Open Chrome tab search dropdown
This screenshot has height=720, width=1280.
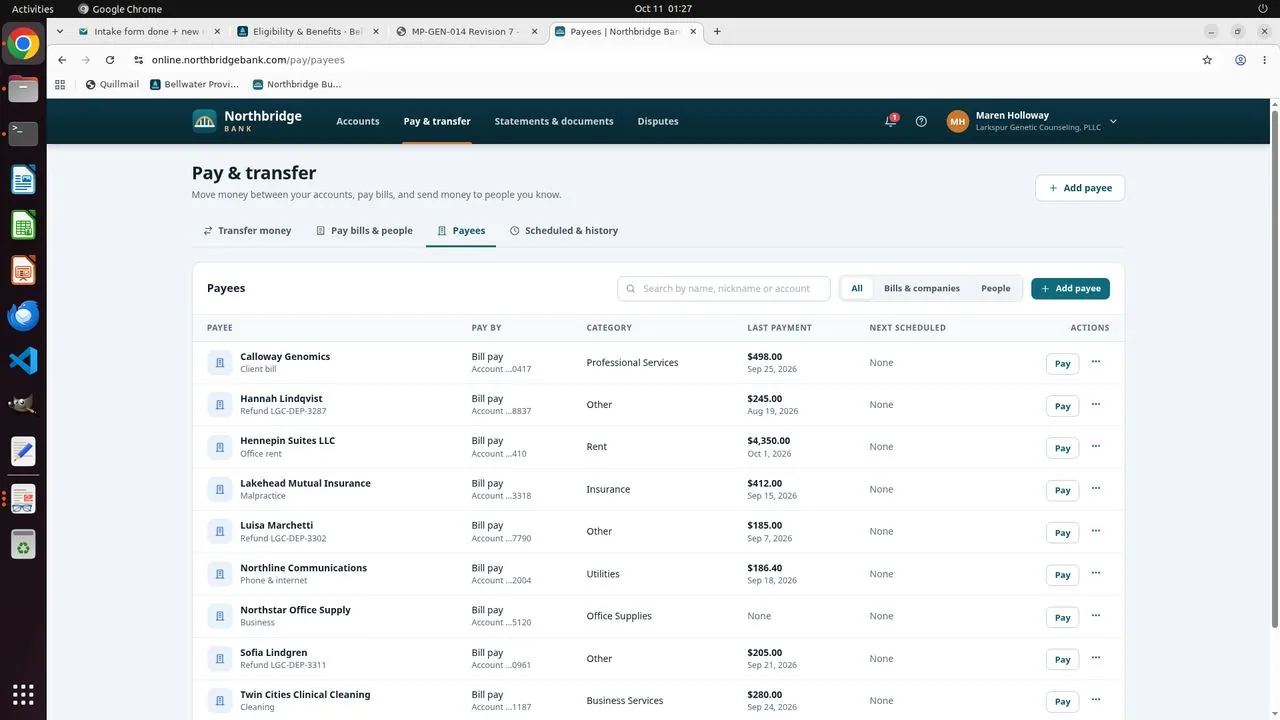pyautogui.click(x=60, y=31)
